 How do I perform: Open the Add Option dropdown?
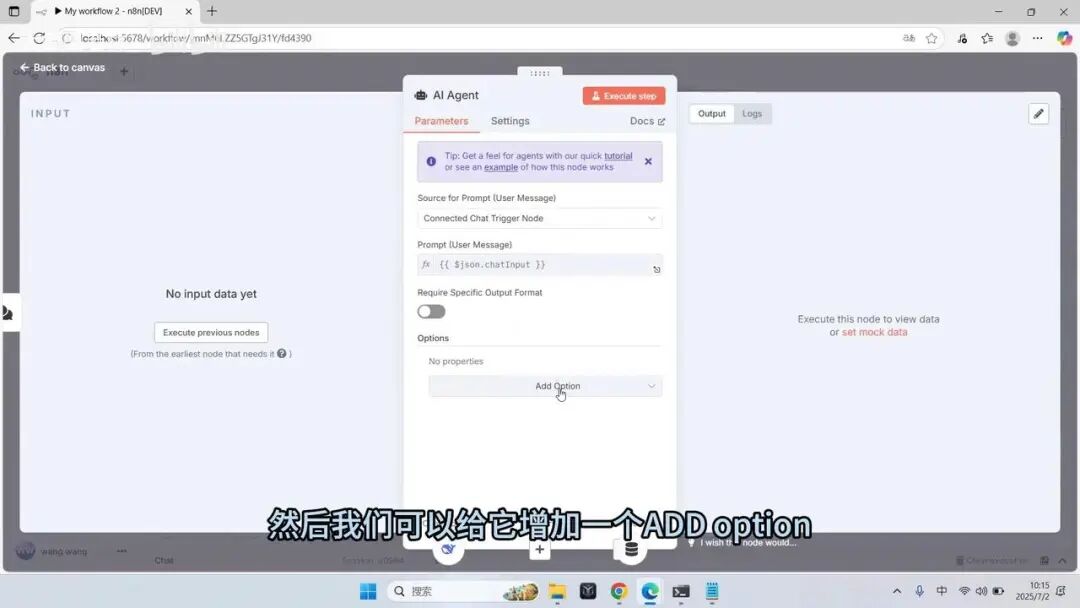(x=545, y=386)
